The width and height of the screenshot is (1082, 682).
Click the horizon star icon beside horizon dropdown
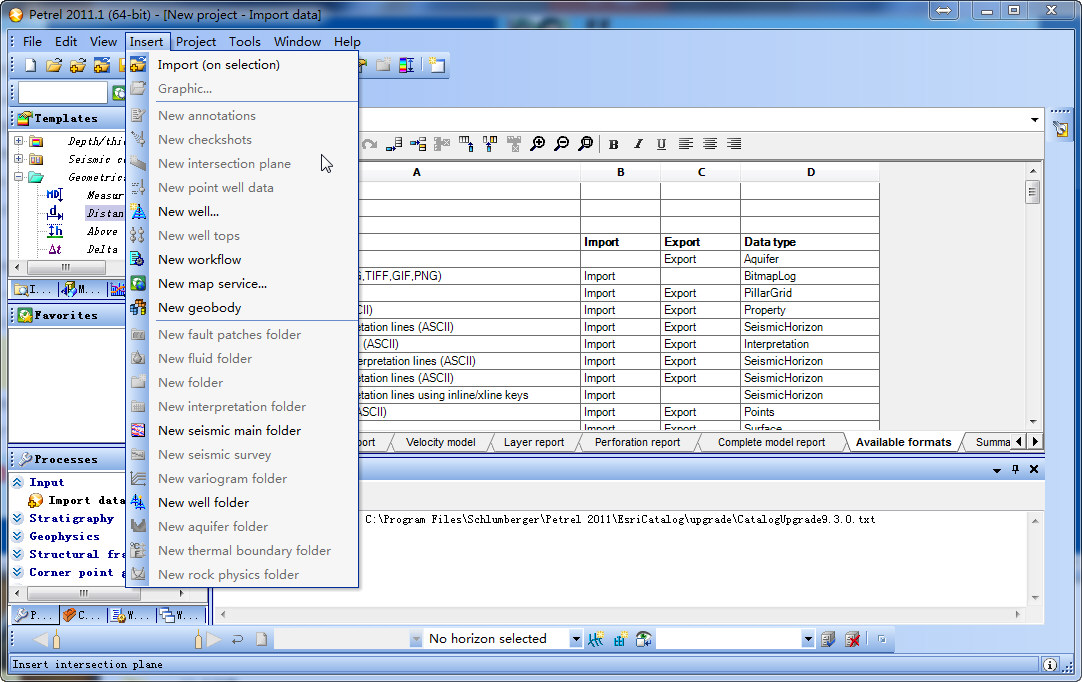(x=596, y=639)
